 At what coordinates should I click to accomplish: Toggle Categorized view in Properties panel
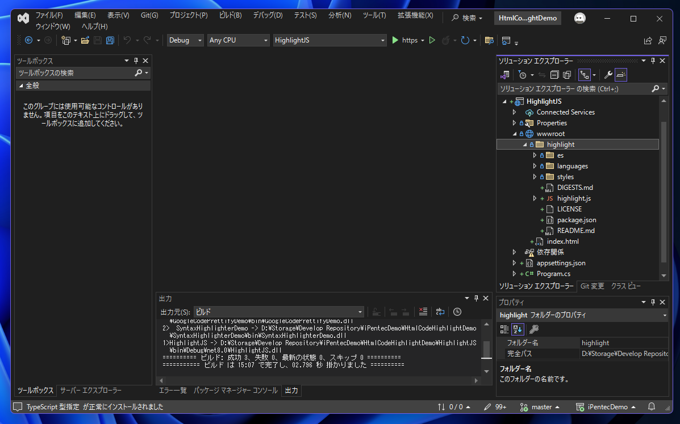pyautogui.click(x=504, y=329)
